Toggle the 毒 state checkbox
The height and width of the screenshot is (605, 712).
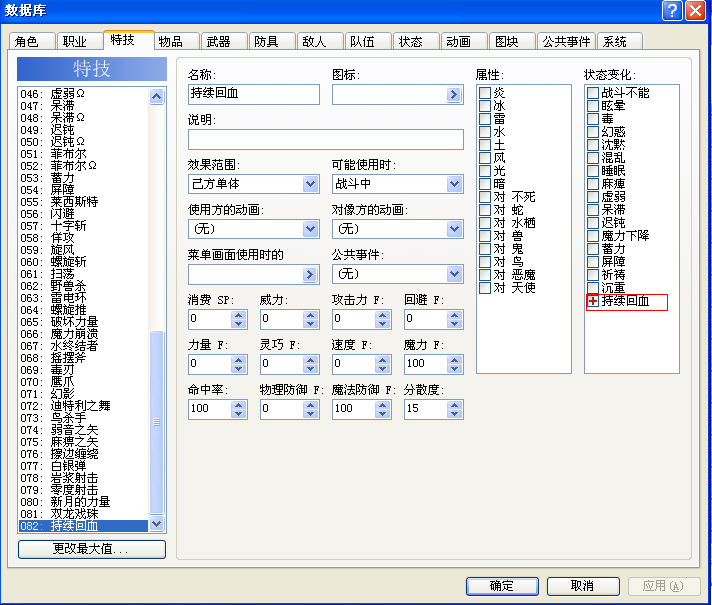(x=593, y=119)
